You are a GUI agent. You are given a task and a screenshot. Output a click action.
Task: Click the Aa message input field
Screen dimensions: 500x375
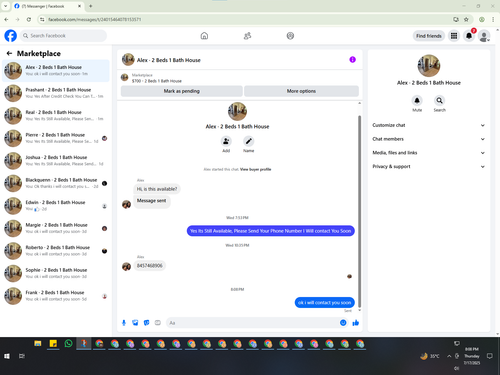point(253,323)
